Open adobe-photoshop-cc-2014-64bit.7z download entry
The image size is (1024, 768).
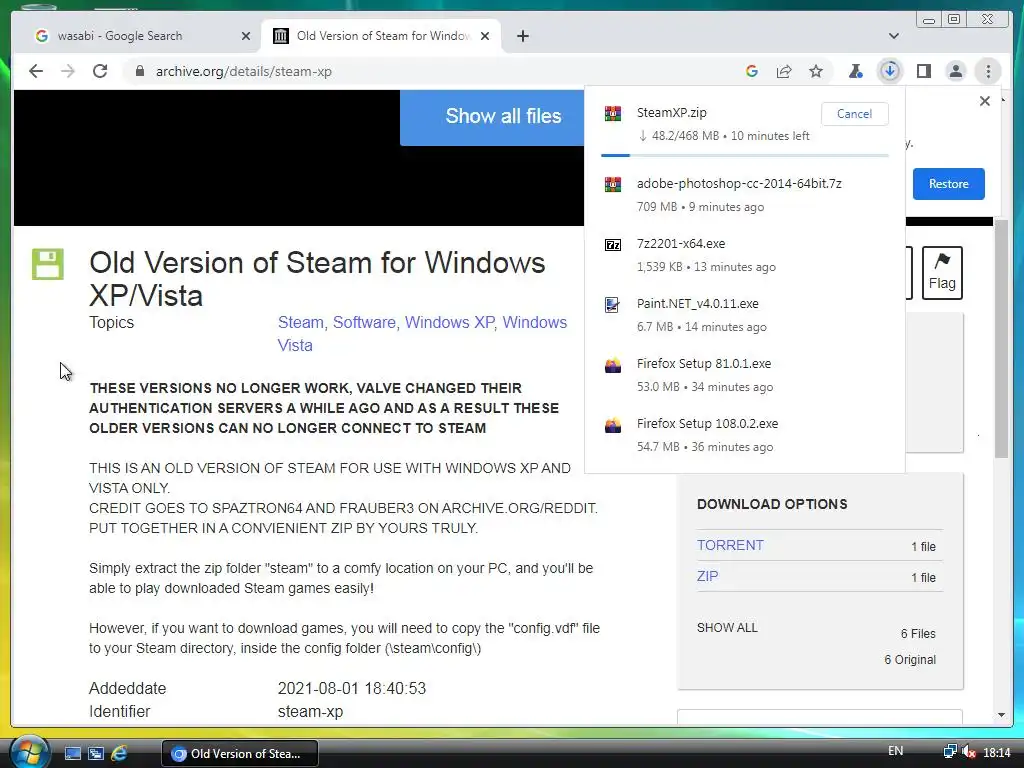pyautogui.click(x=744, y=195)
